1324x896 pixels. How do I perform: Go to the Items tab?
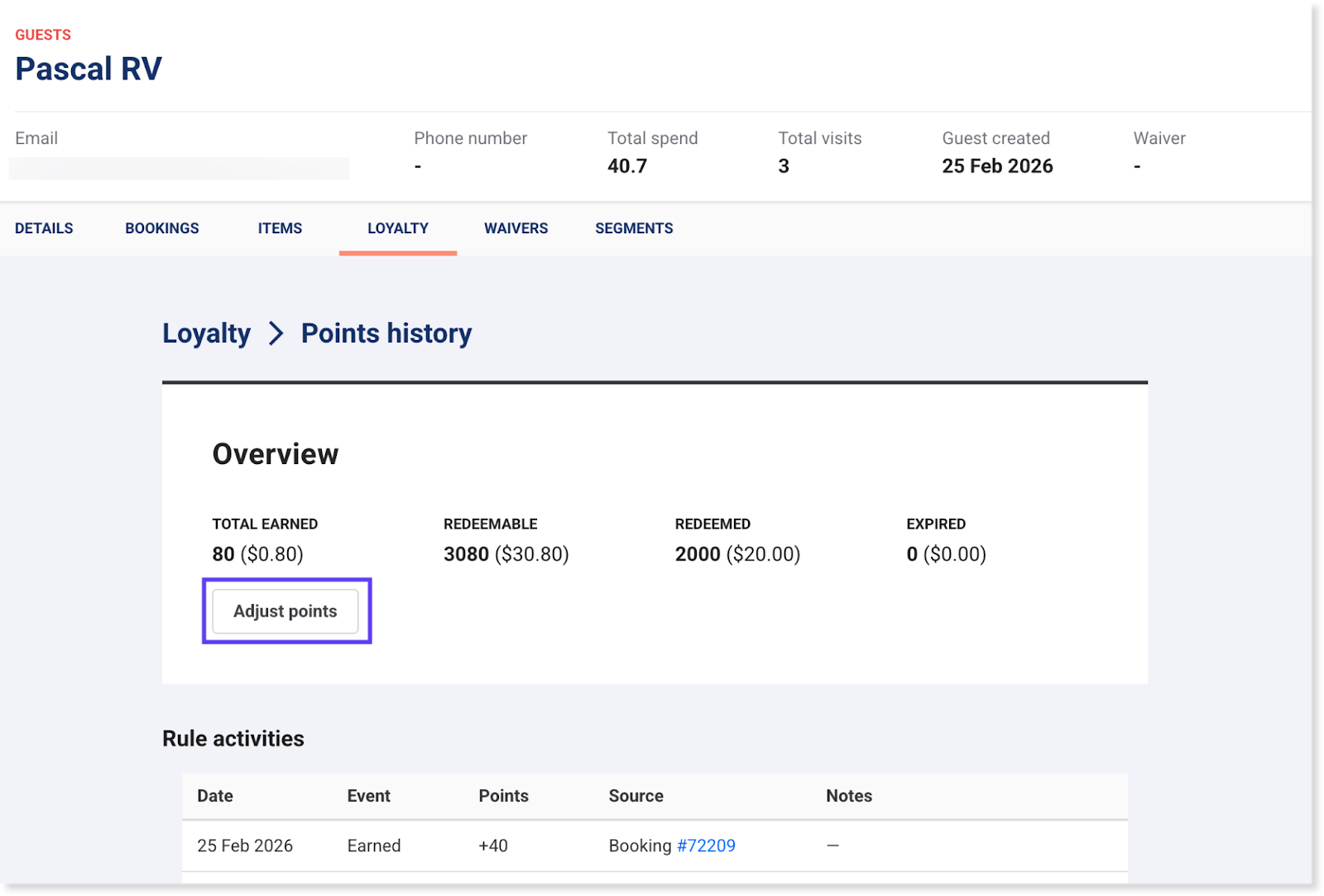point(280,228)
